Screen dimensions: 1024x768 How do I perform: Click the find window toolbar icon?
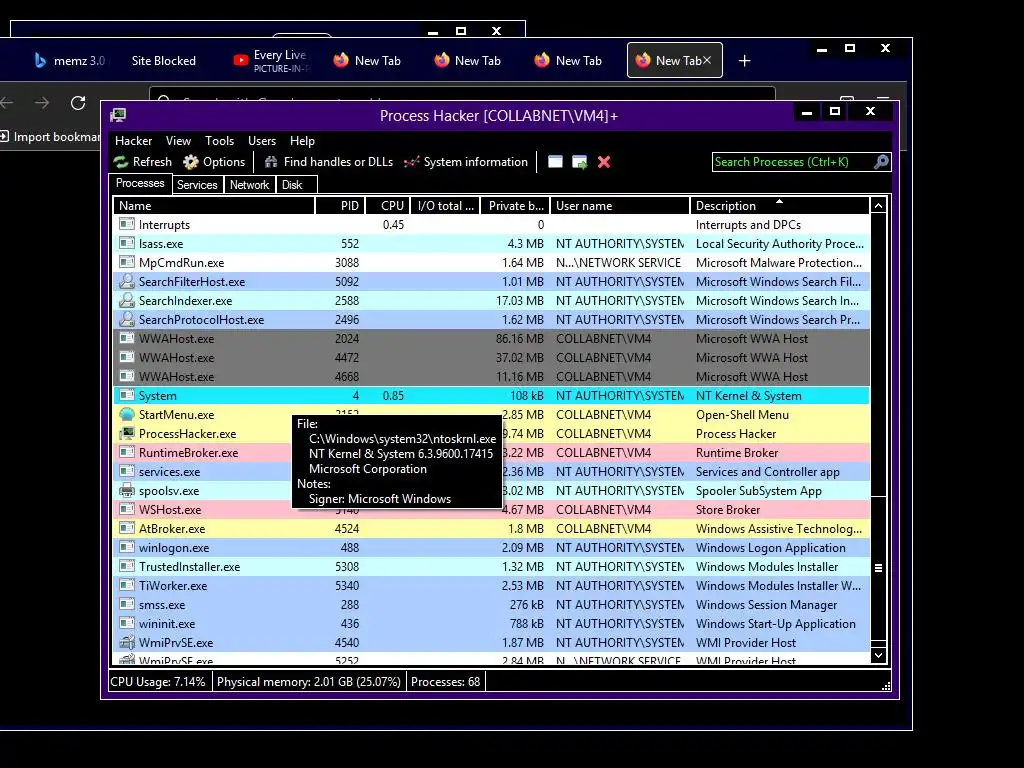point(555,162)
